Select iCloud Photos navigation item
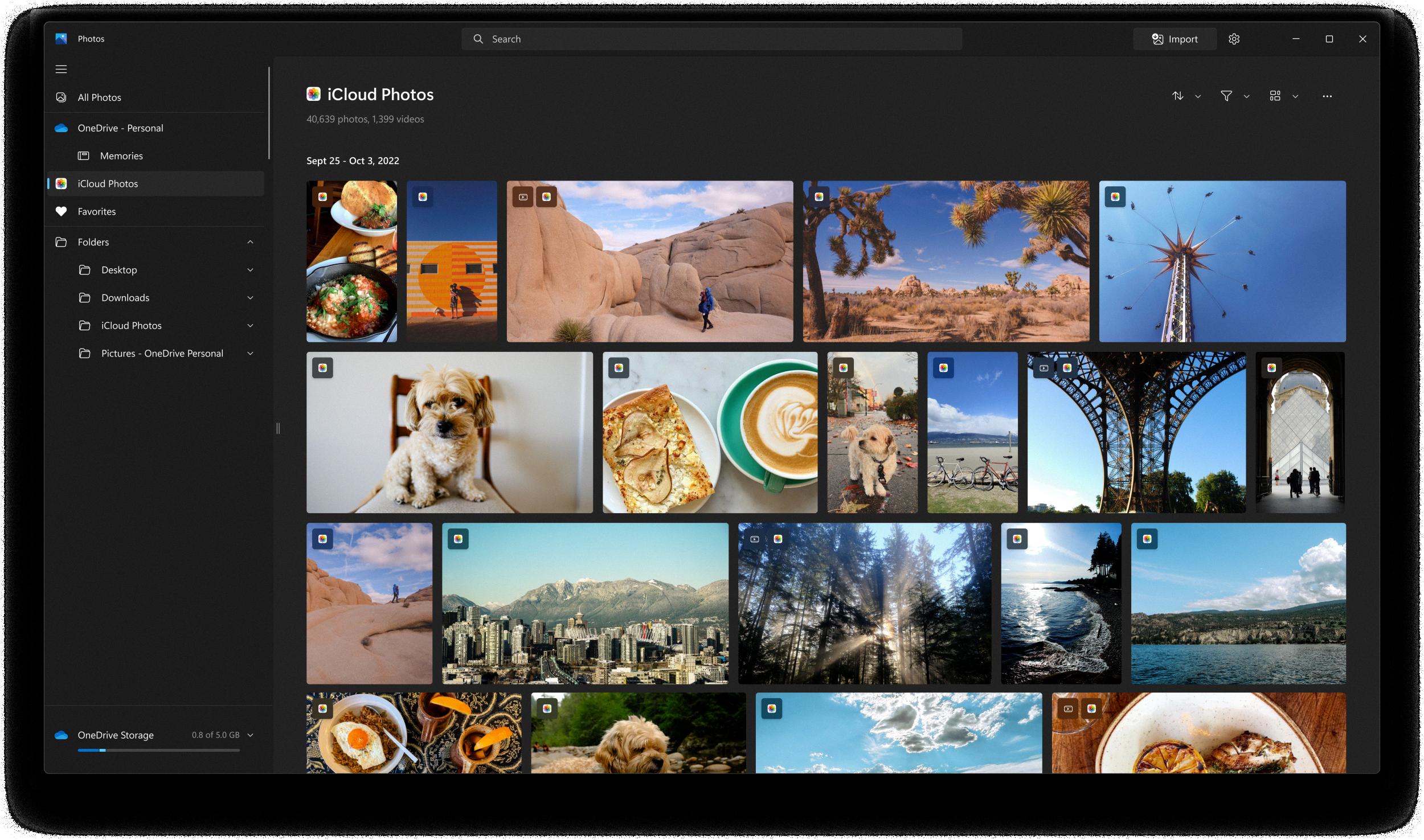This screenshot has height=840, width=1424. pyautogui.click(x=156, y=183)
